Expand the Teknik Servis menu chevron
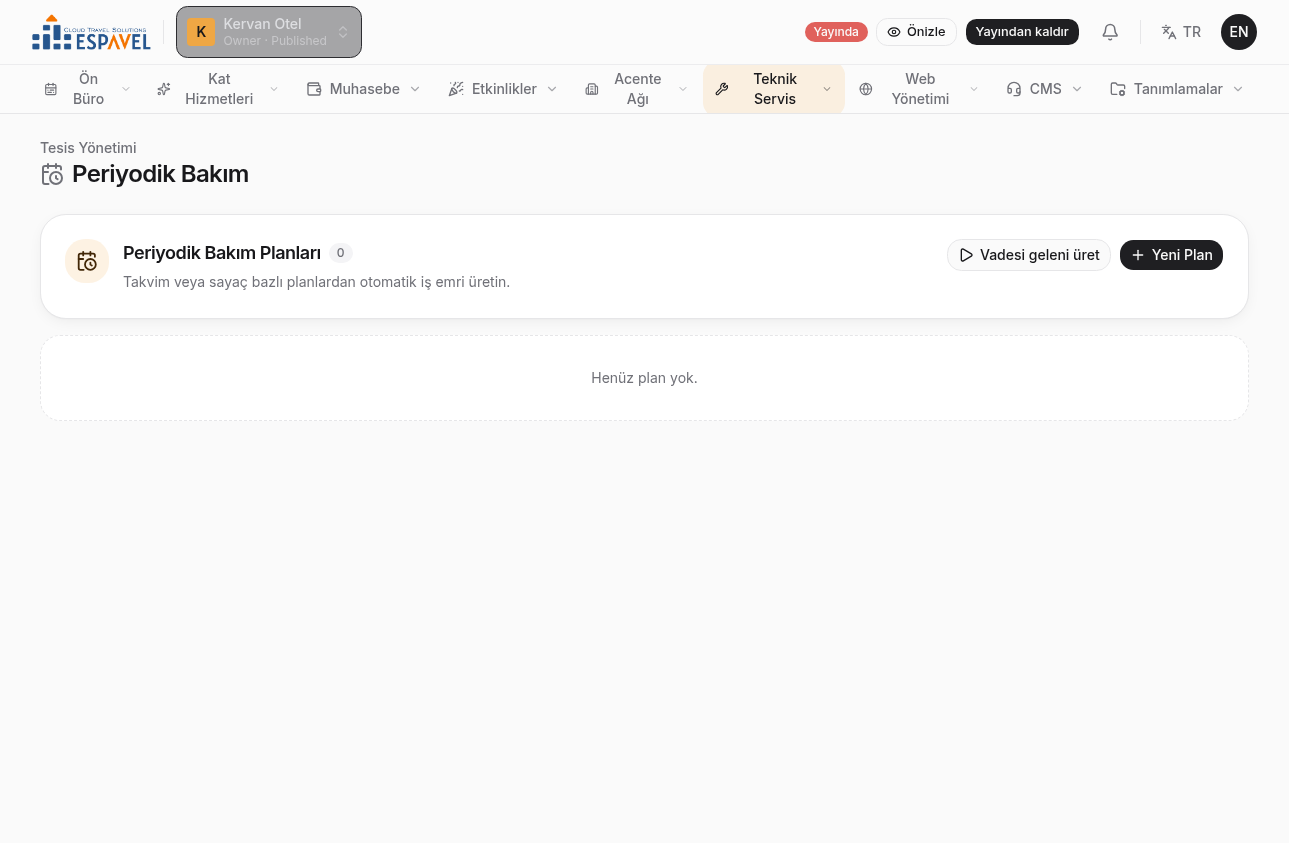1289x843 pixels. coord(827,89)
